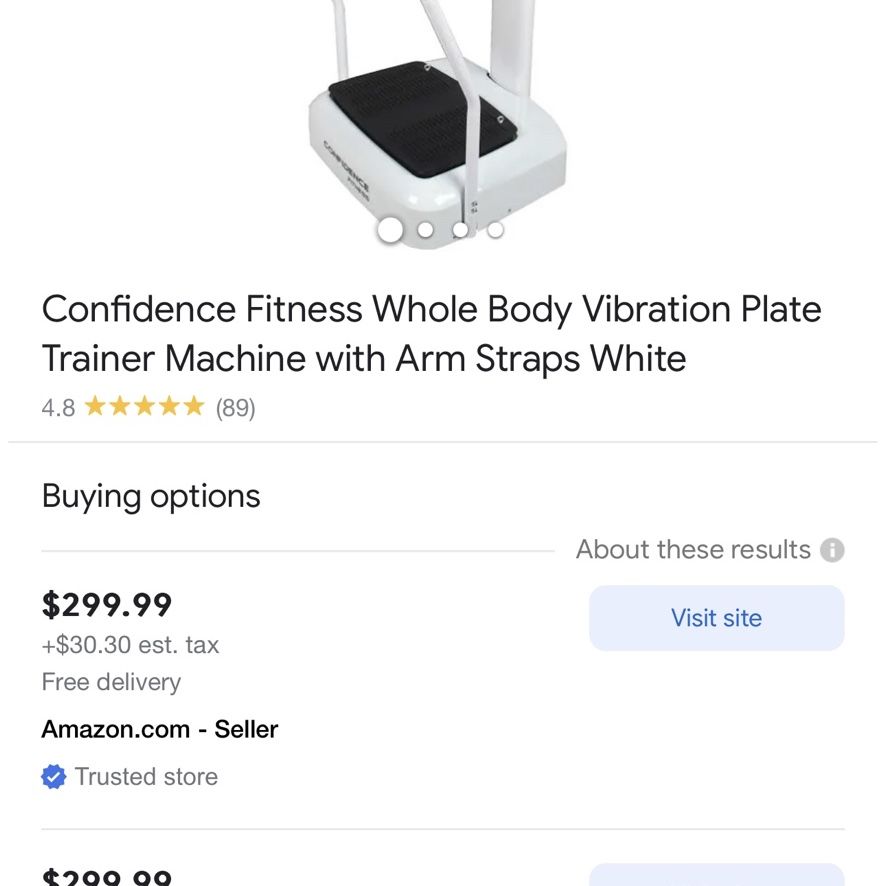Click the info icon beside About these results

point(832,550)
